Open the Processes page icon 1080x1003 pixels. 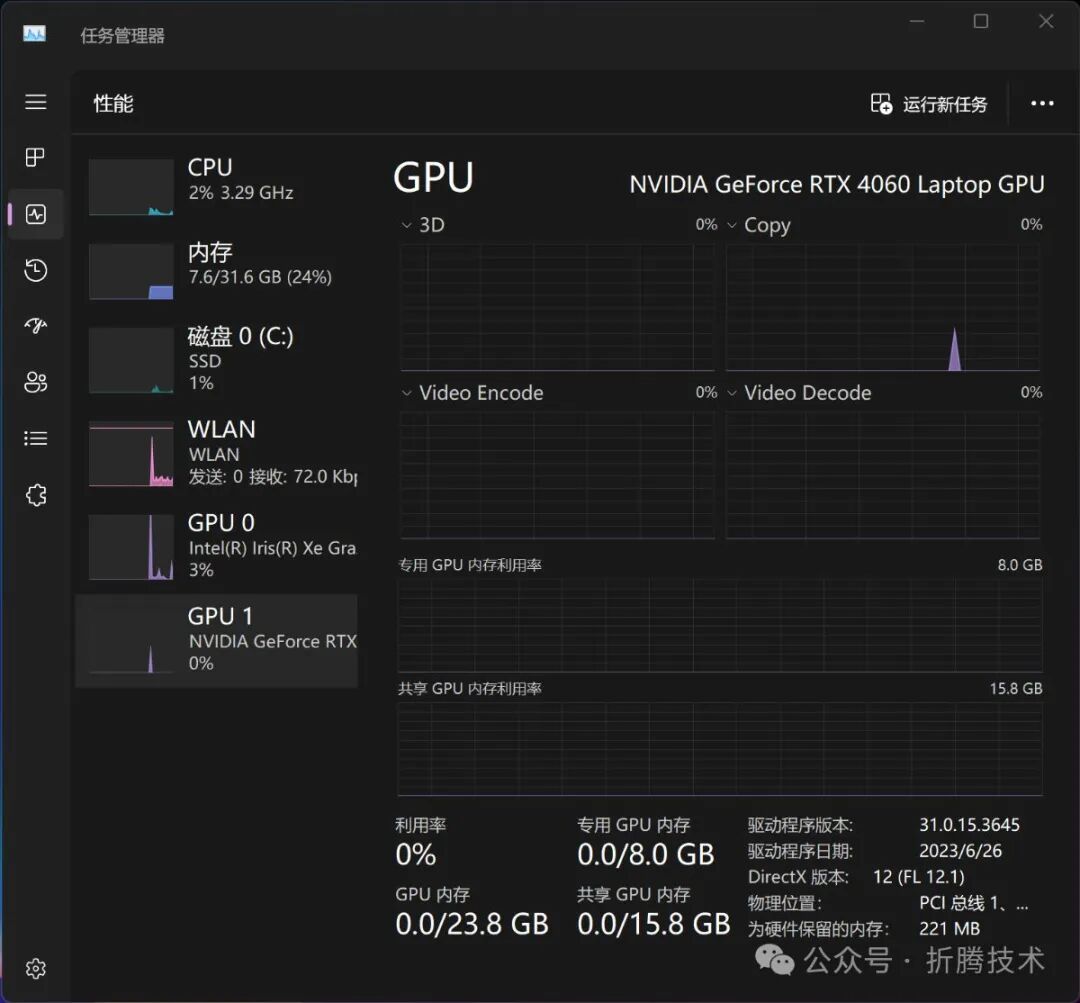click(x=35, y=157)
